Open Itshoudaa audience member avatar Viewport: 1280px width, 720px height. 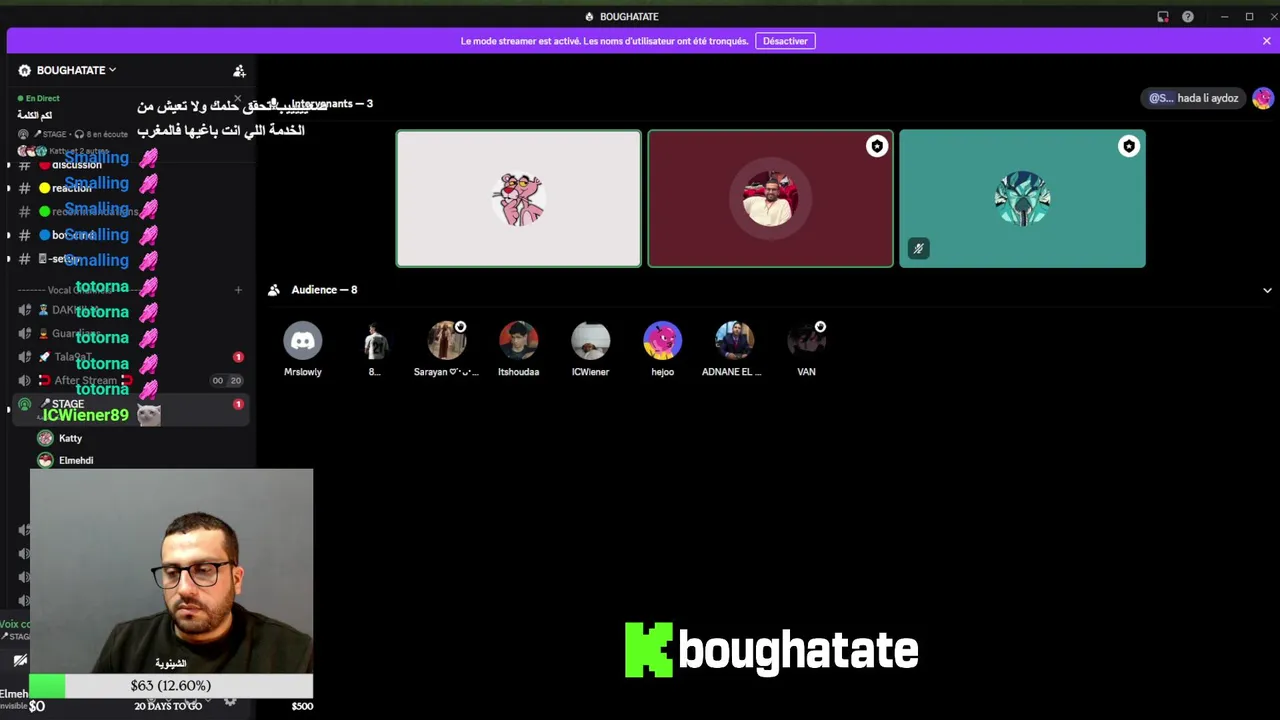(518, 340)
